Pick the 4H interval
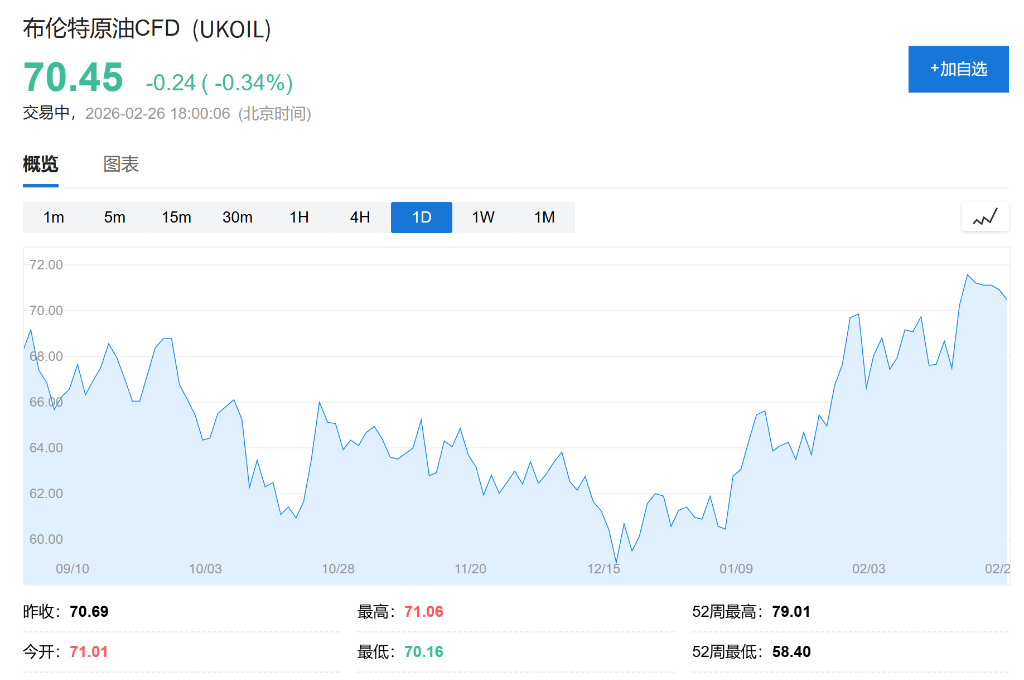 click(360, 217)
